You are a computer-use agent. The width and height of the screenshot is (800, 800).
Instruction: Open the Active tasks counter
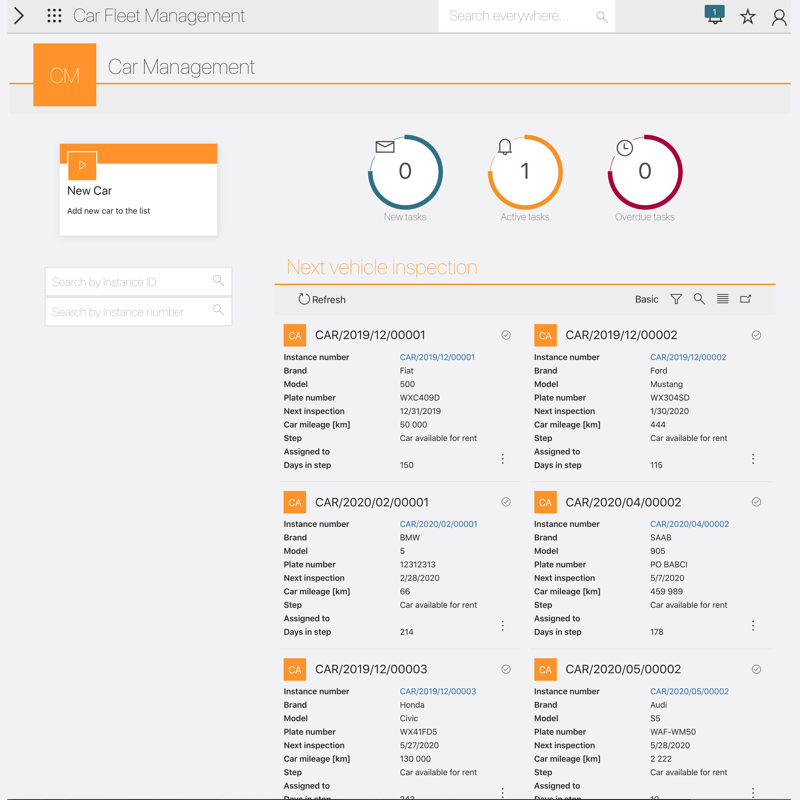525,172
